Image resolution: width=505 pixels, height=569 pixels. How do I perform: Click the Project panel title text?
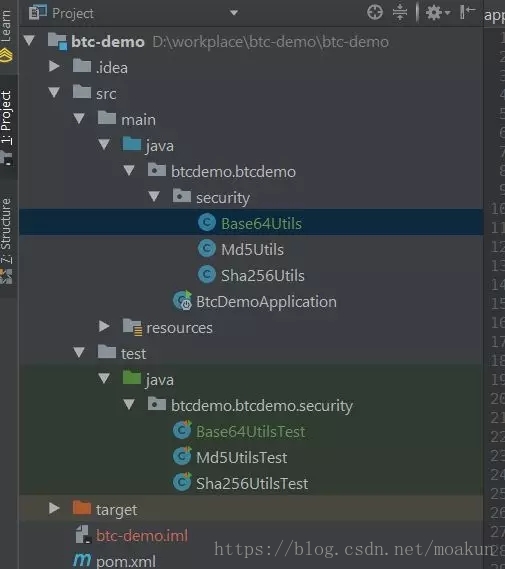[x=73, y=13]
